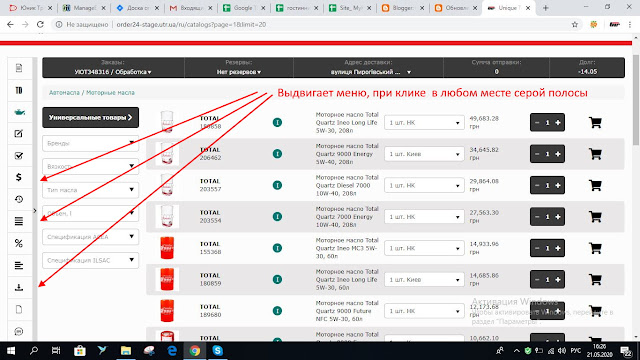Open Skype from the taskbar
The image size is (640, 360).
pyautogui.click(x=218, y=351)
